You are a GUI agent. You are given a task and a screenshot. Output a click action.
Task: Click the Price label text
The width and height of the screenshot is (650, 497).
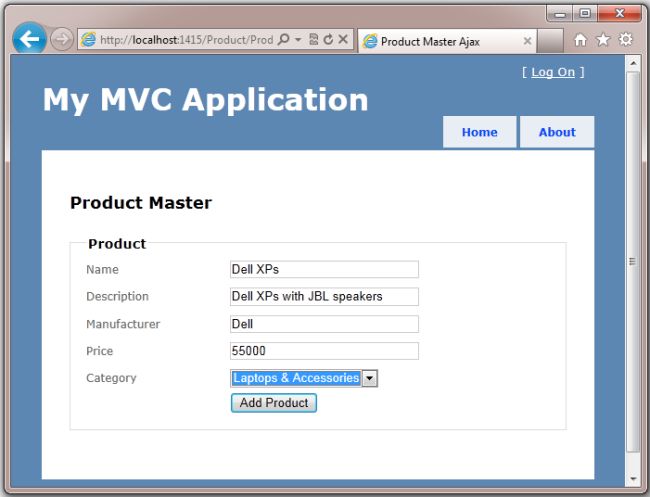point(99,351)
